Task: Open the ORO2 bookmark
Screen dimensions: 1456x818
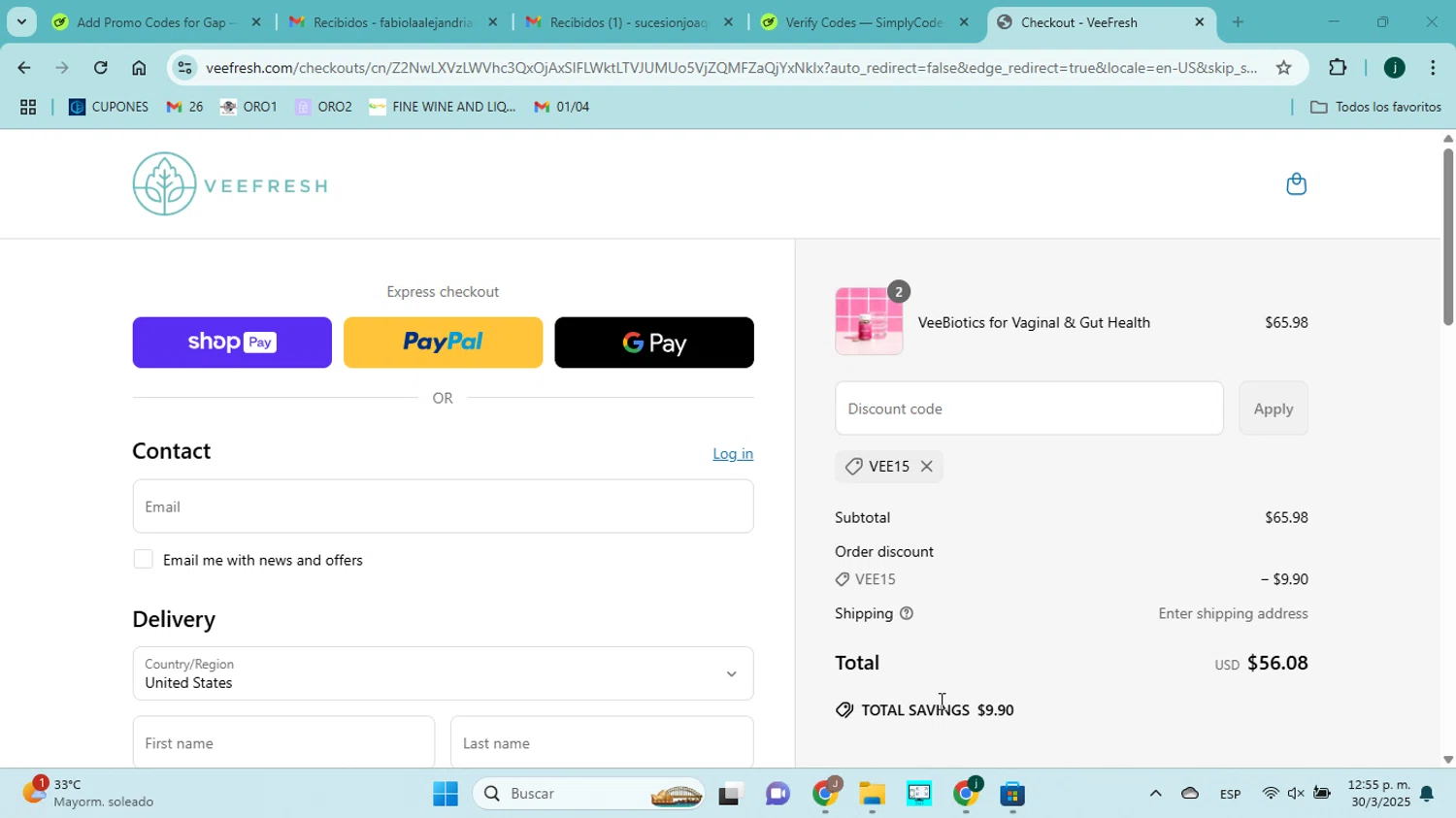Action: click(x=323, y=107)
